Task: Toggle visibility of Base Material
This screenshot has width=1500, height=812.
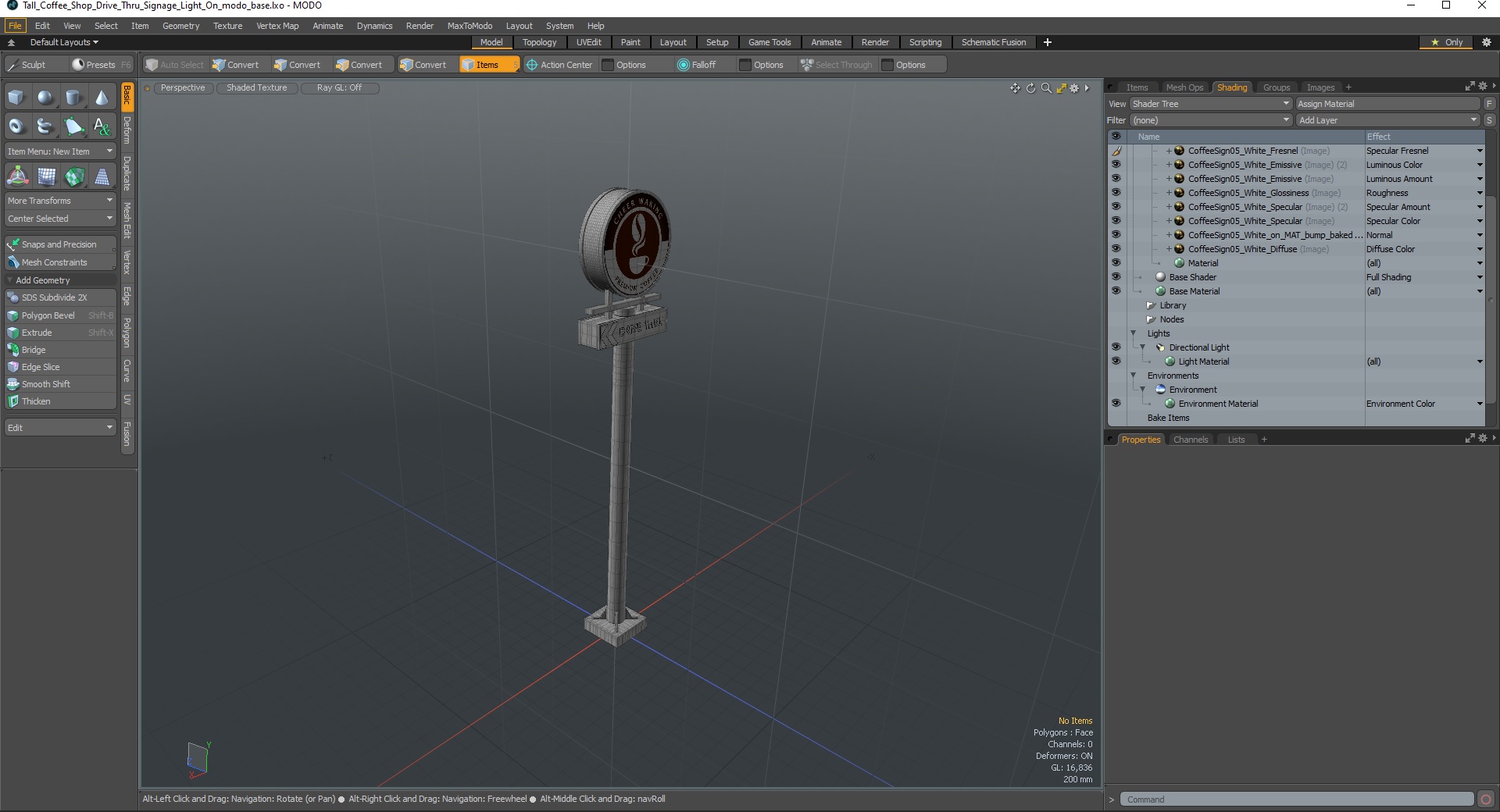Action: pos(1116,291)
